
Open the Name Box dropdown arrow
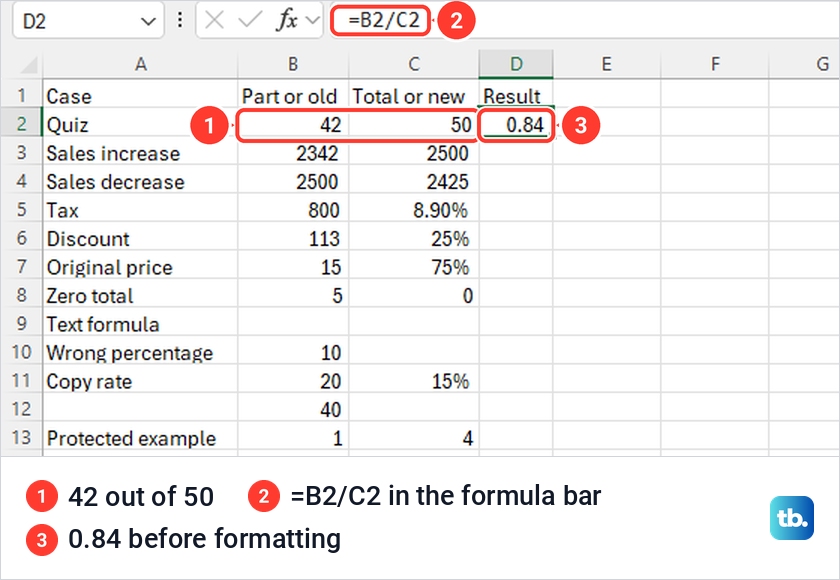(x=148, y=21)
